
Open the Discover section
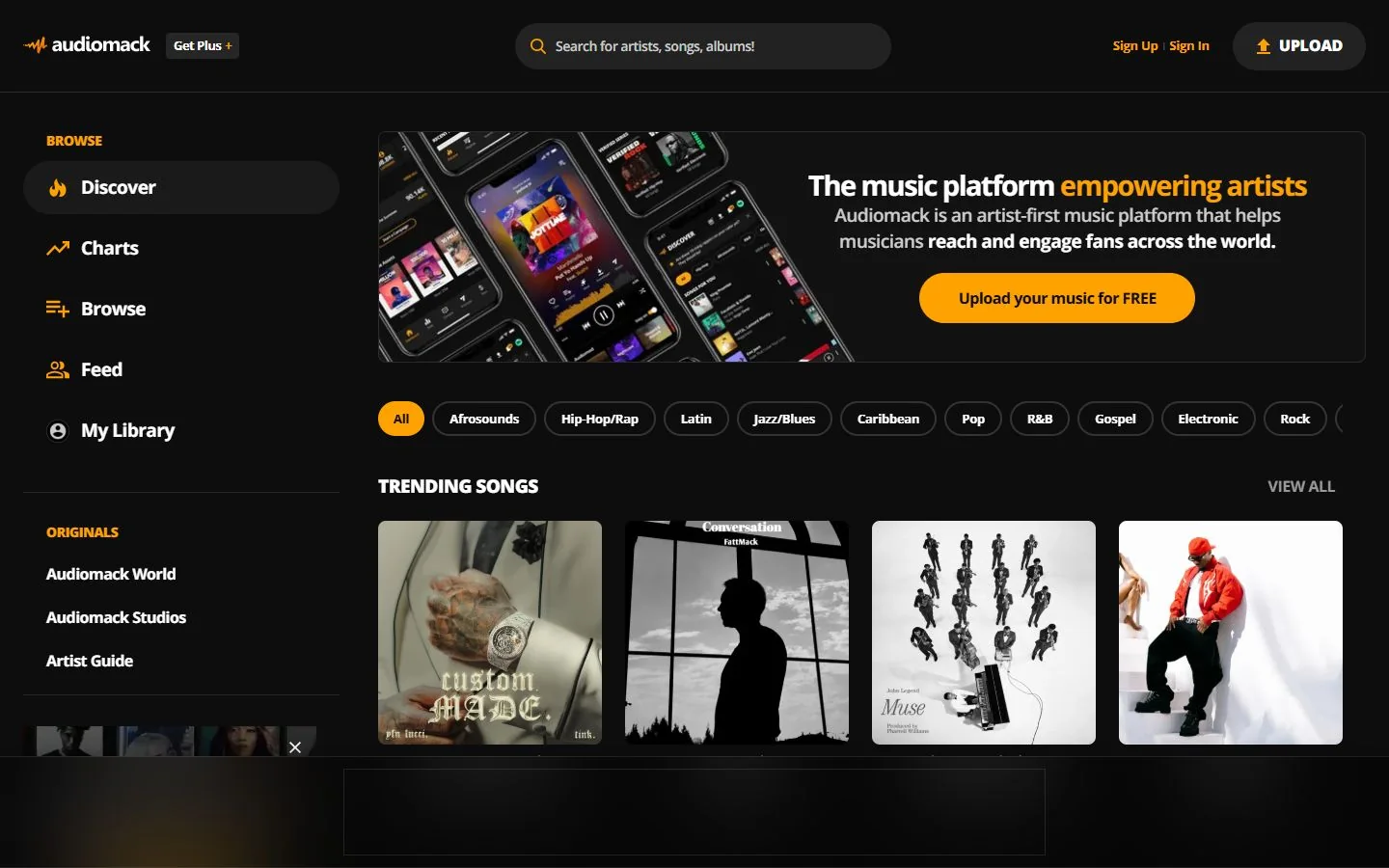pos(181,187)
